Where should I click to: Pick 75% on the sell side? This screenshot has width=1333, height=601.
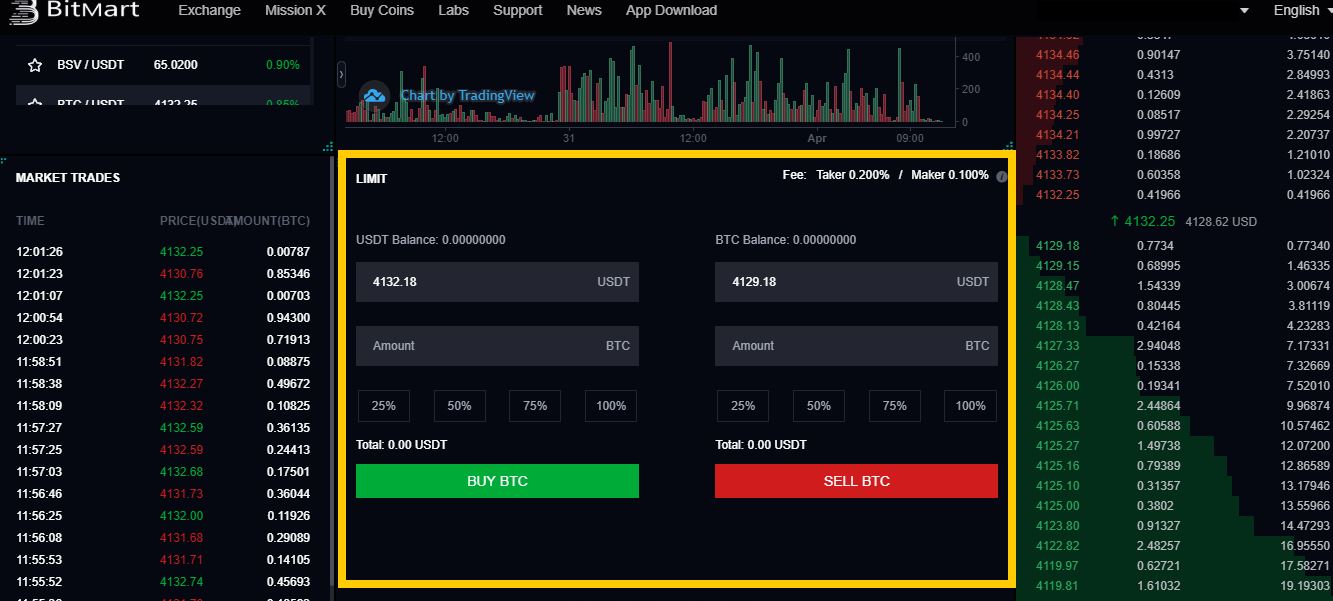(x=895, y=406)
